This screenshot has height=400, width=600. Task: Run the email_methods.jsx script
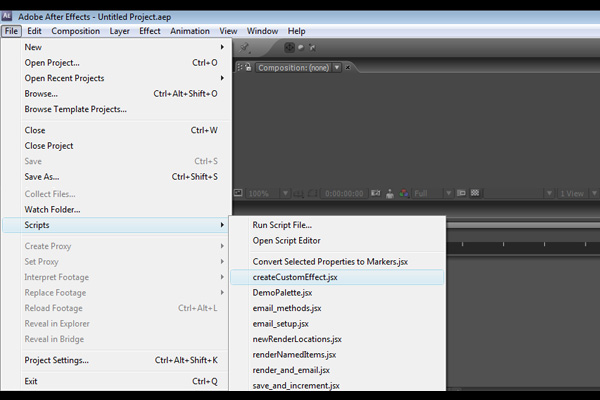337,308
